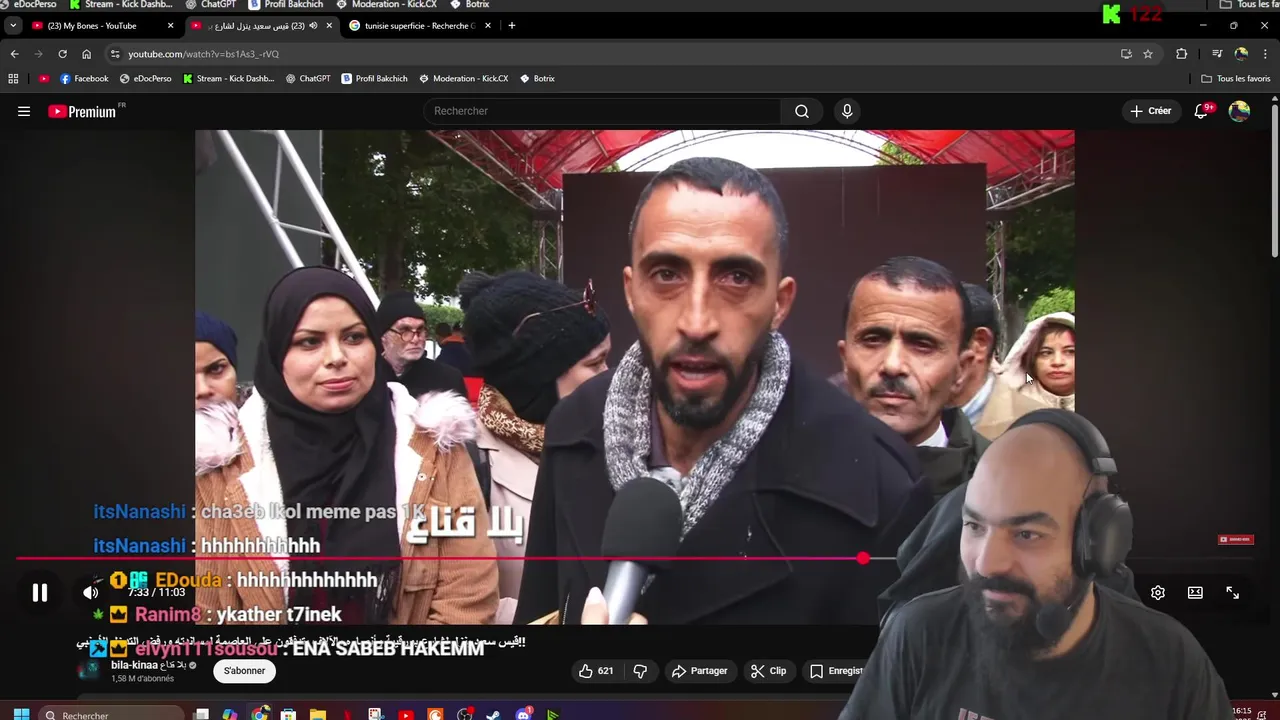Open the YouTube account avatar menu

pyautogui.click(x=1239, y=111)
